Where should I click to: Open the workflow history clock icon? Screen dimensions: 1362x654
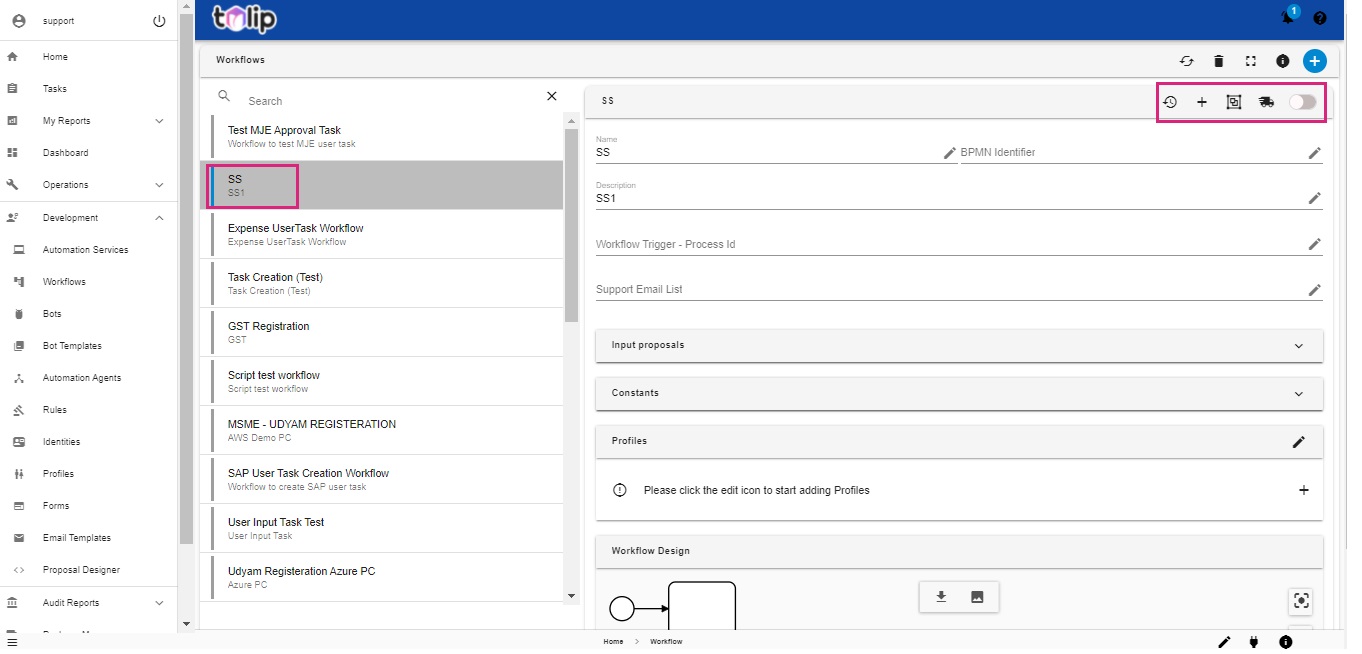click(1170, 102)
